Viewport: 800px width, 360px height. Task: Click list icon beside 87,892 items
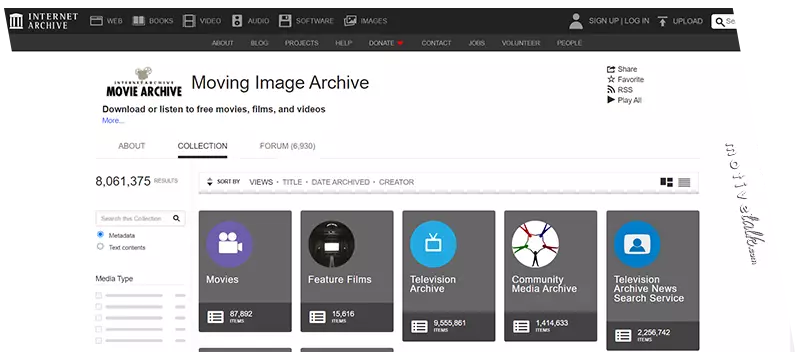(x=215, y=317)
